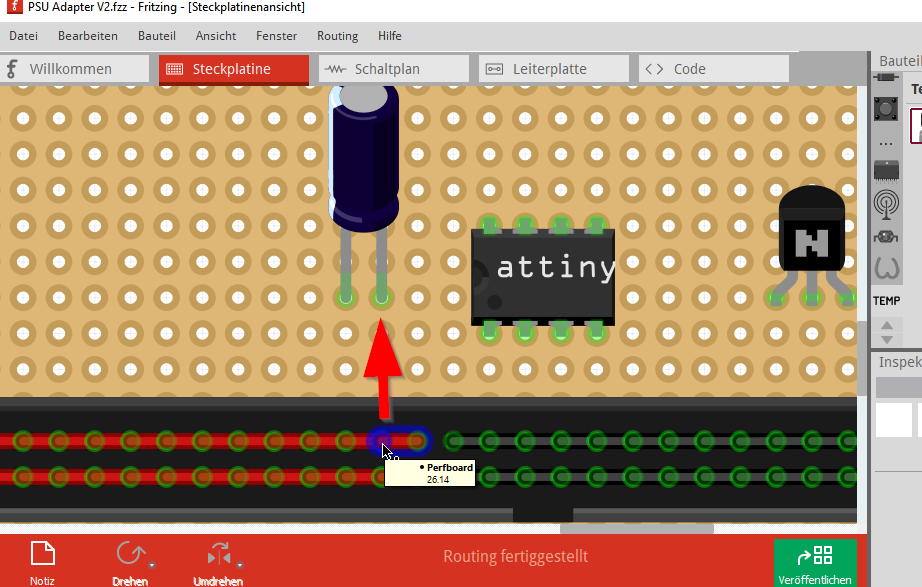Open the Hilfe menu

[x=389, y=36]
